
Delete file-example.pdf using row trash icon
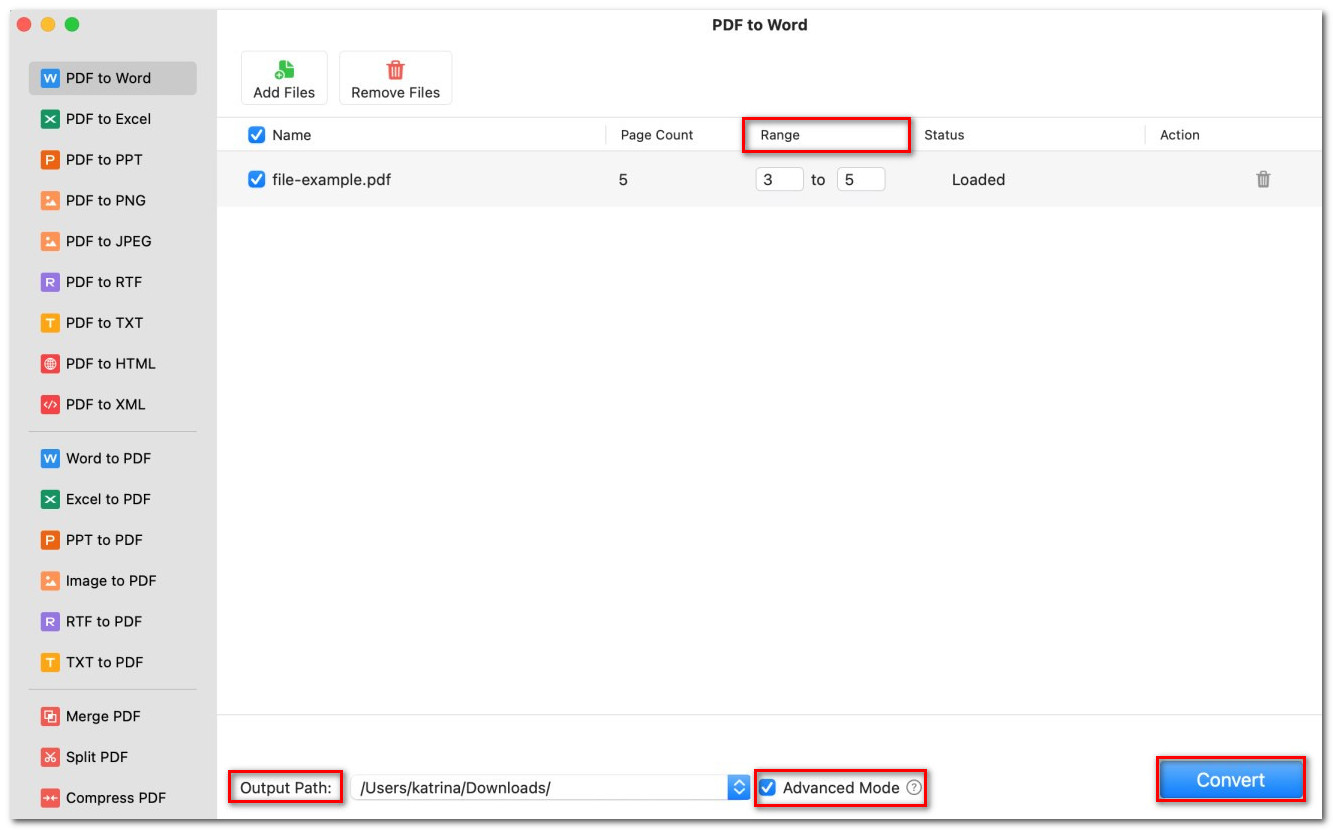click(1263, 180)
